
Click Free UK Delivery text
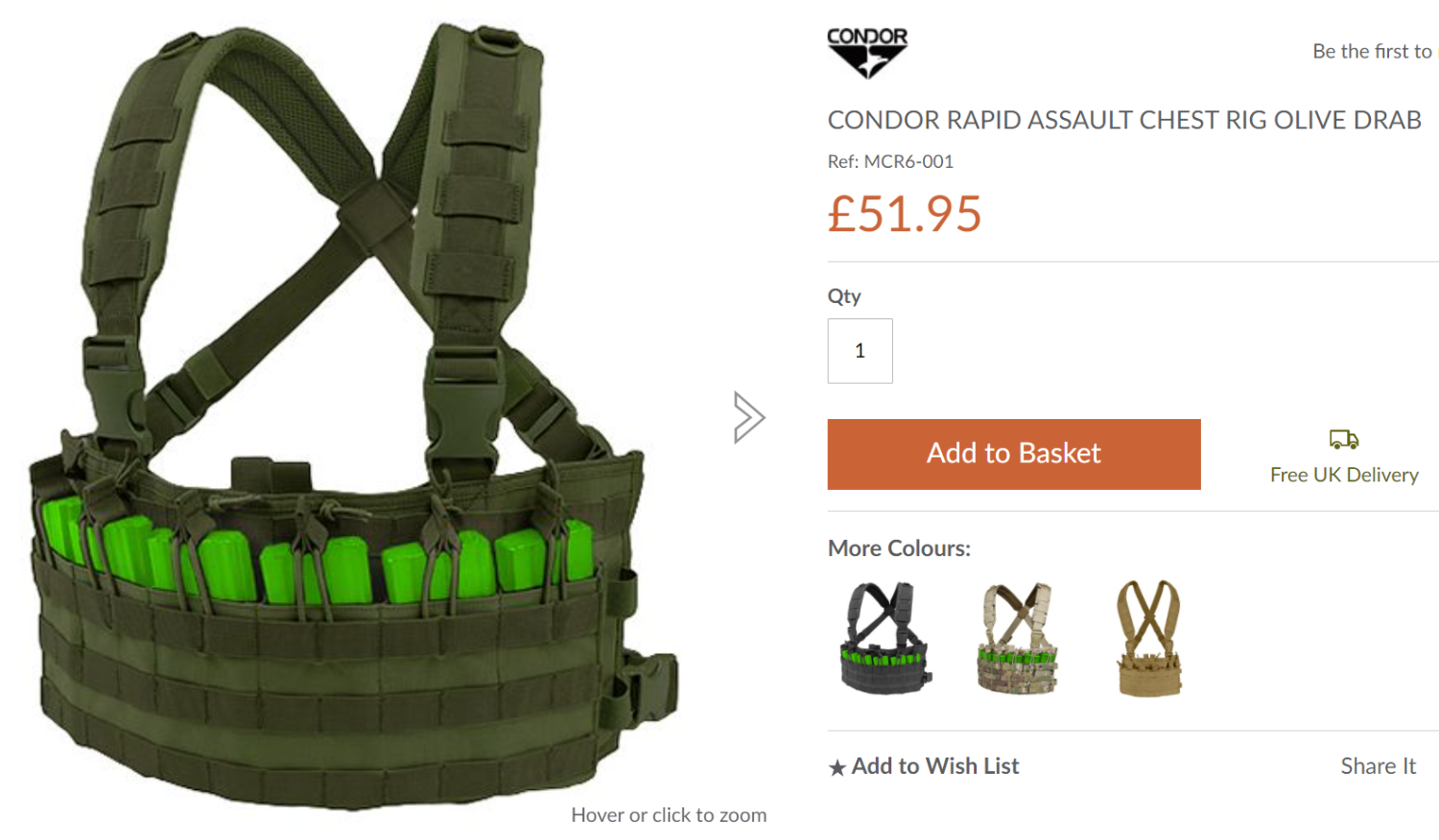tap(1344, 475)
